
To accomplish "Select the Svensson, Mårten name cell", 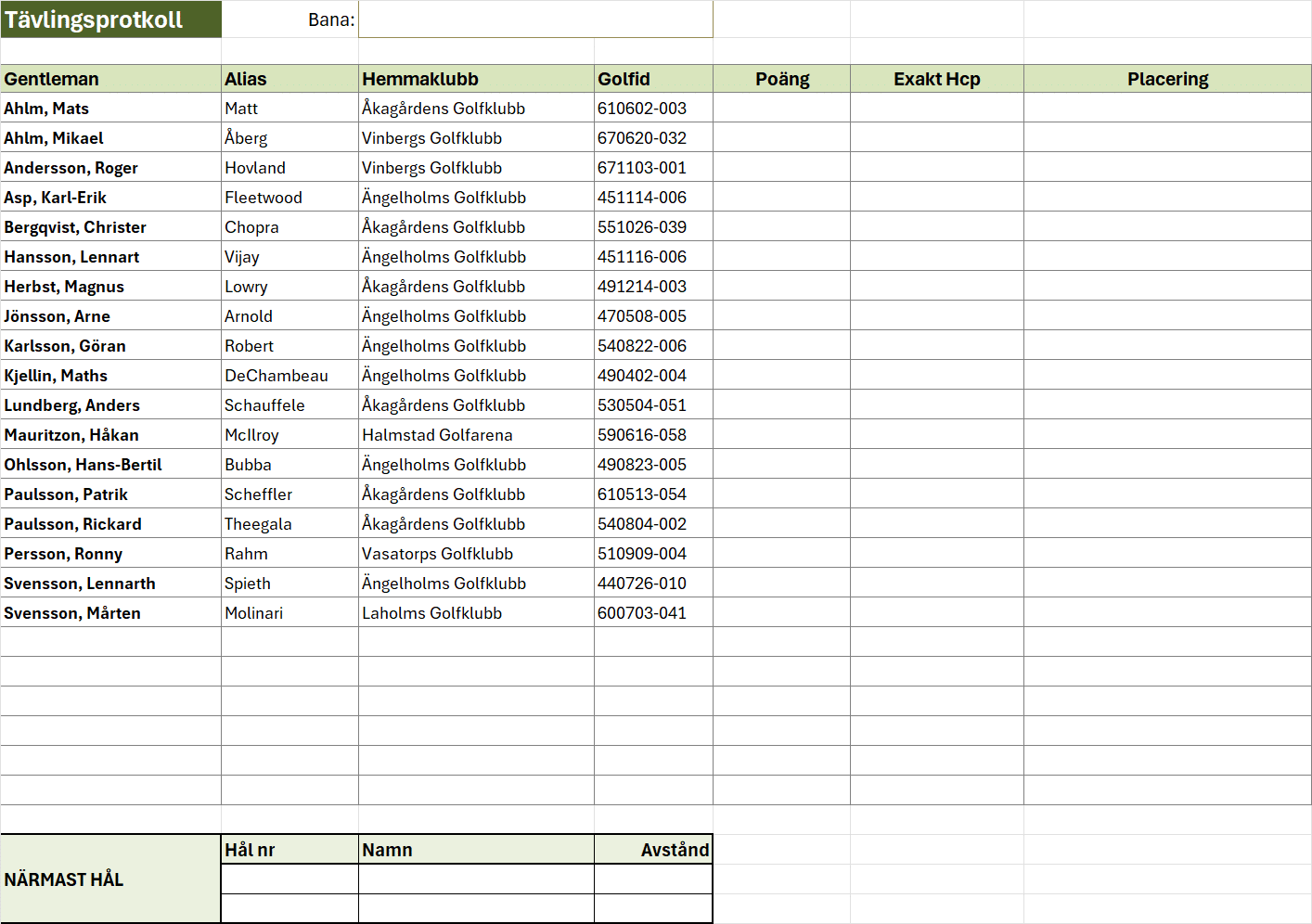I will point(110,613).
